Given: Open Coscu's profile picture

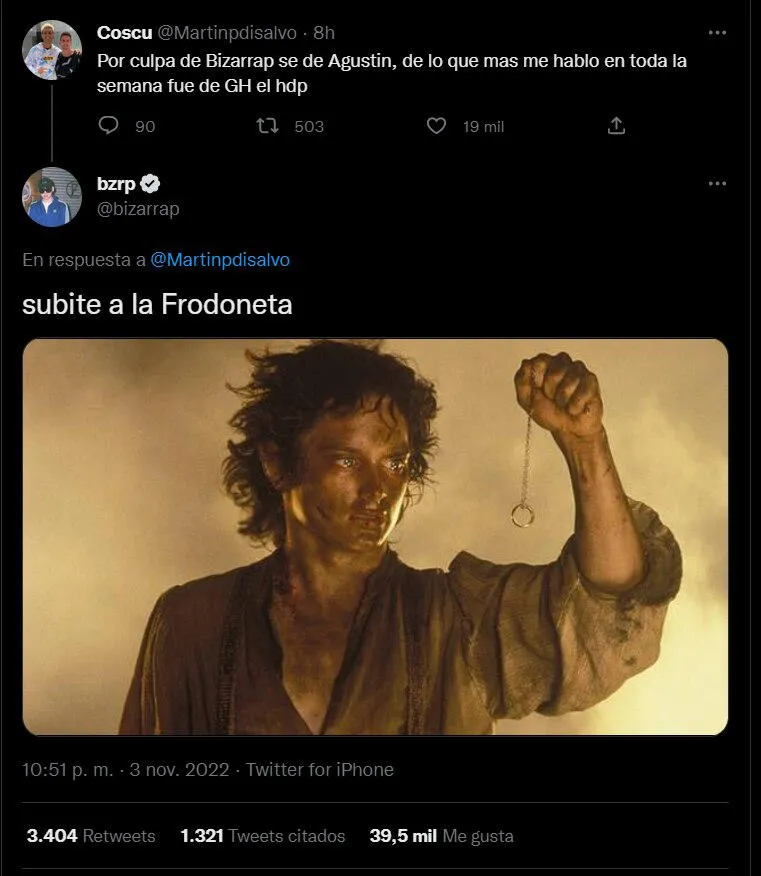Looking at the screenshot, I should pos(52,50).
